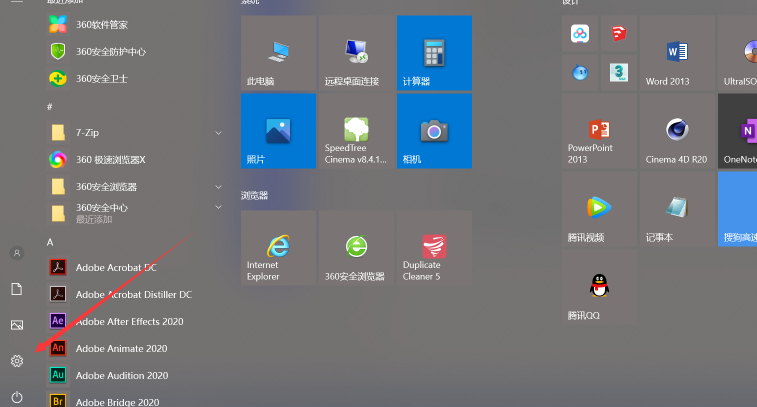
Task: Launch the Duplicate Cleaner 5 tile
Action: coord(435,248)
